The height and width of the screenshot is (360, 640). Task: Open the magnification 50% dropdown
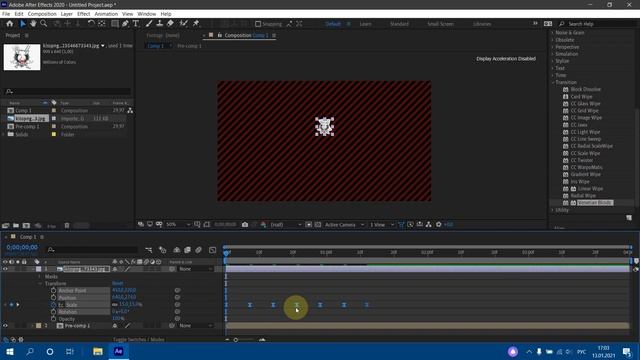click(x=178, y=224)
